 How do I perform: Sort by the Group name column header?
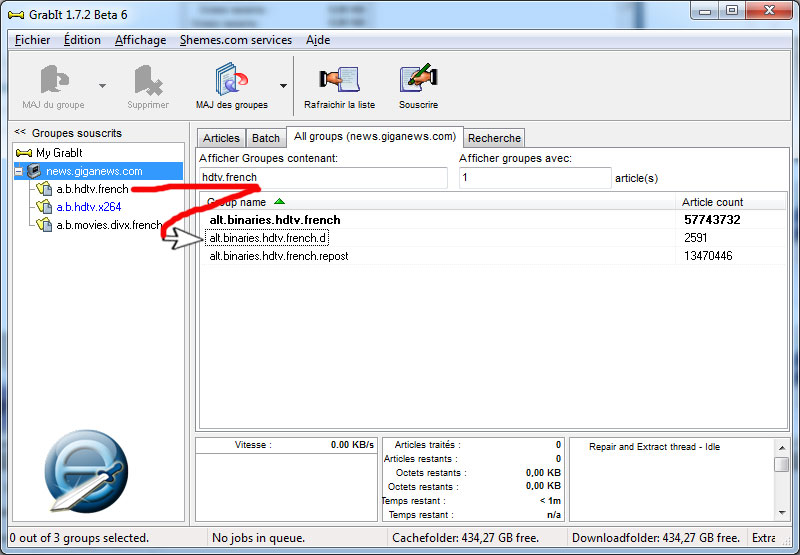(x=438, y=202)
